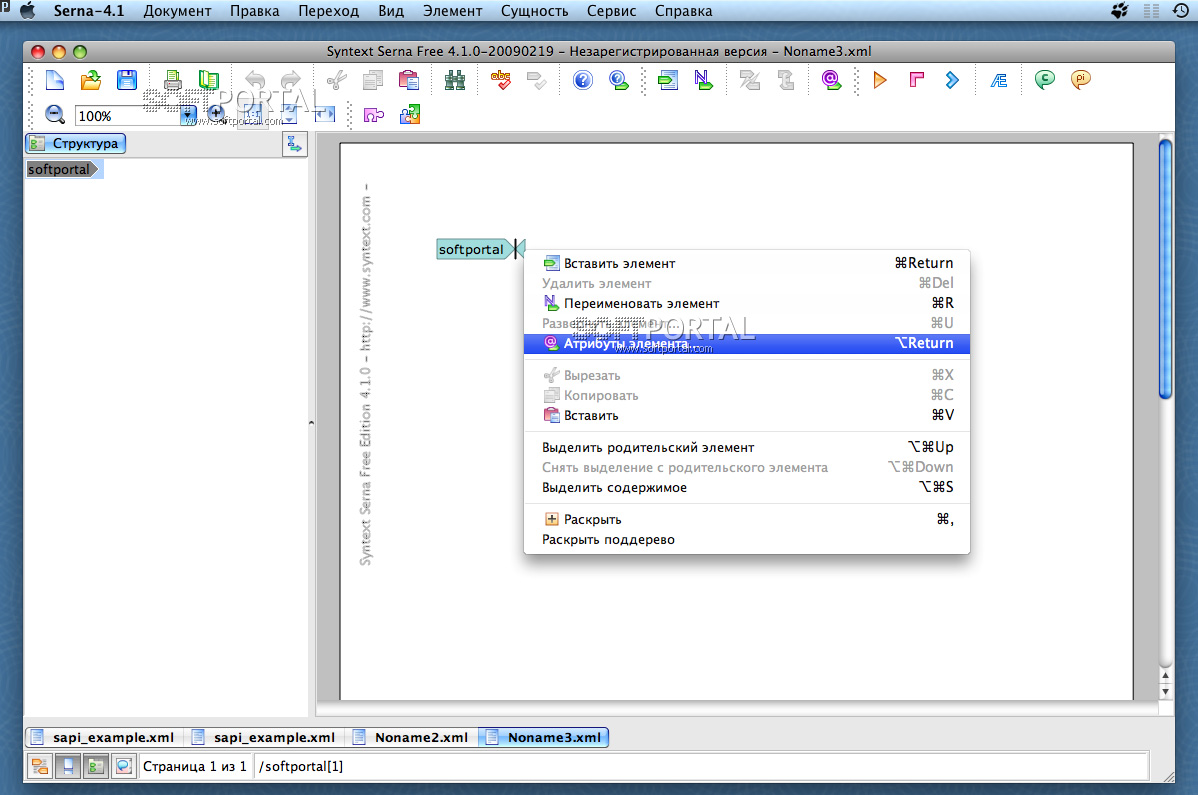Select Выделить родительский элемент menu entry

[x=746, y=448]
